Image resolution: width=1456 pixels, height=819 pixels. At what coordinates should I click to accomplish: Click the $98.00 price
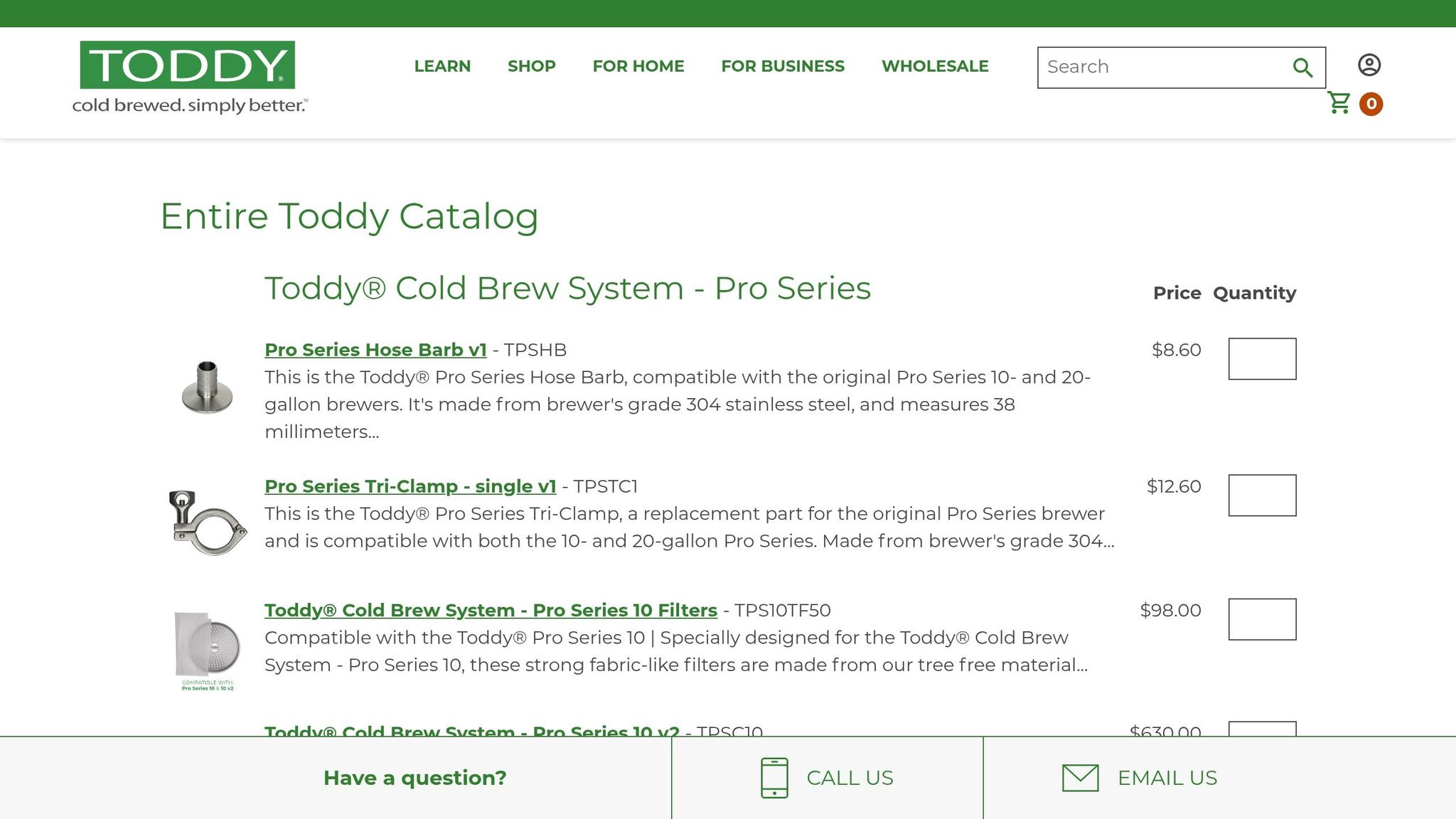click(1171, 610)
